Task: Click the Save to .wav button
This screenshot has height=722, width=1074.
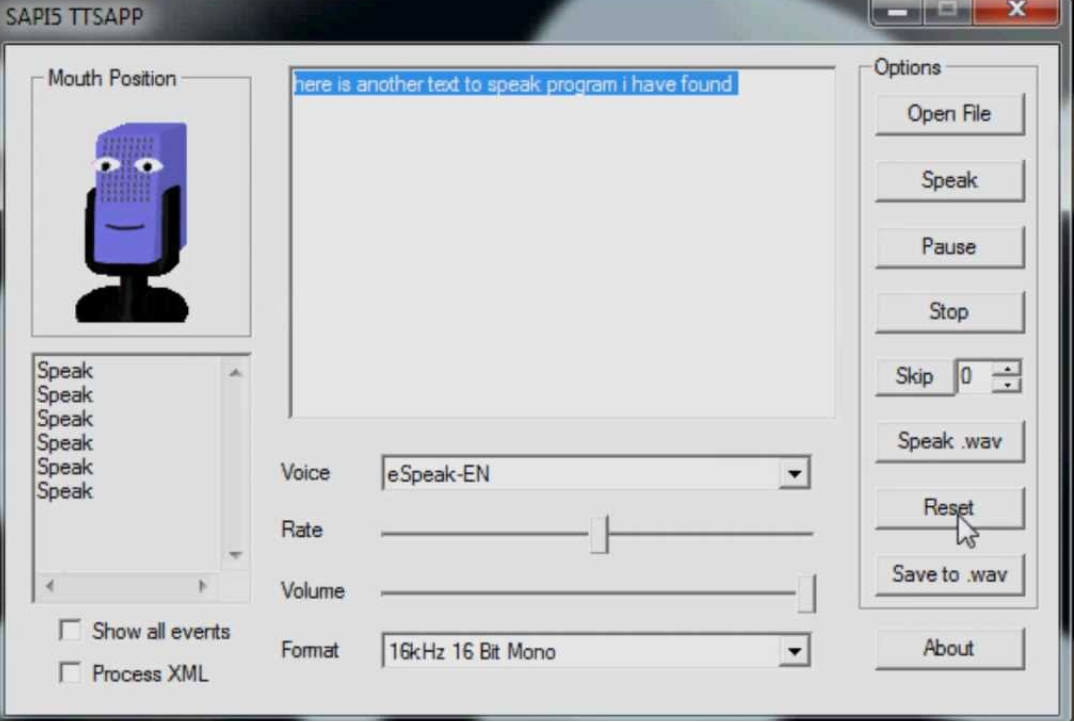Action: click(949, 574)
